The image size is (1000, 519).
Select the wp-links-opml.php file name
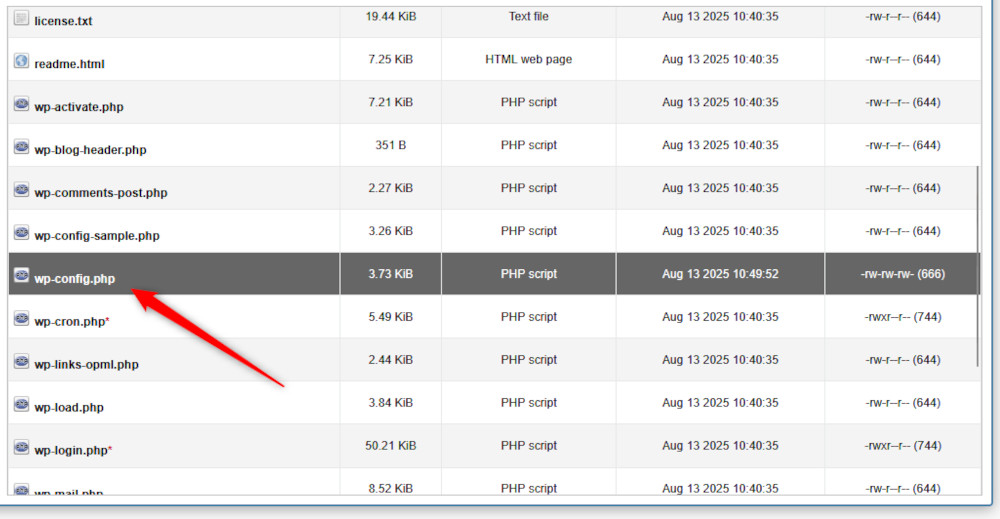click(x=86, y=364)
